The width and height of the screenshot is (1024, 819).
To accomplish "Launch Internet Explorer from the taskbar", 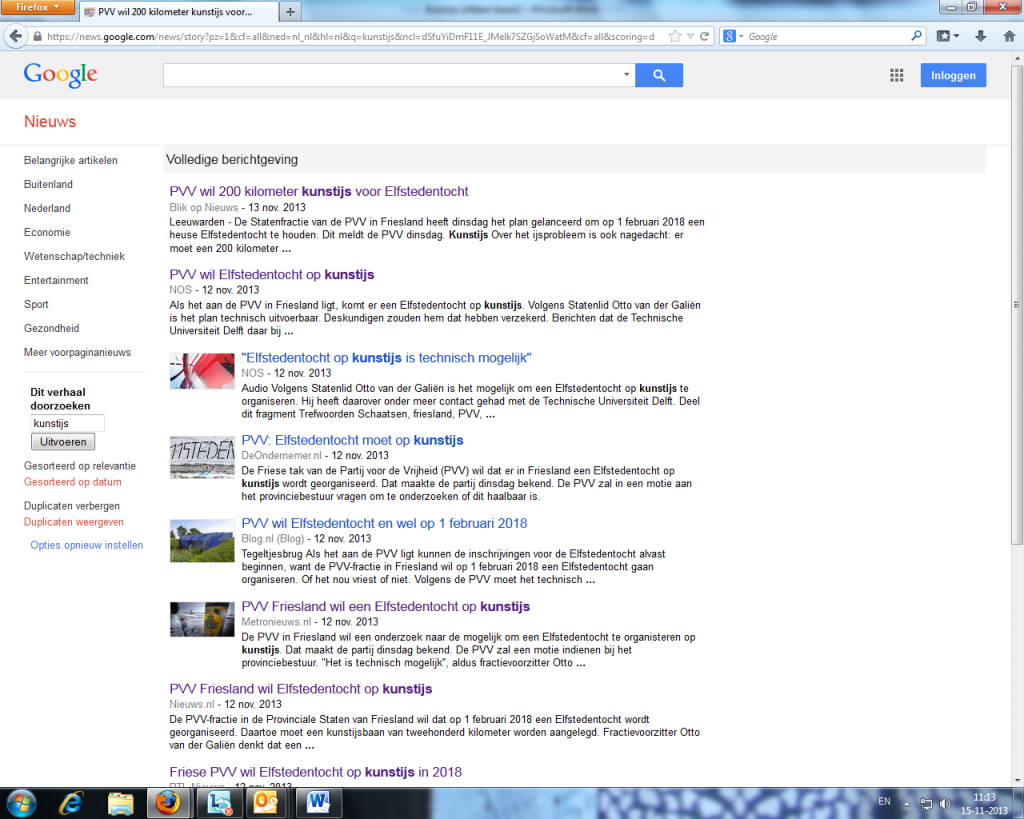I will [x=71, y=803].
